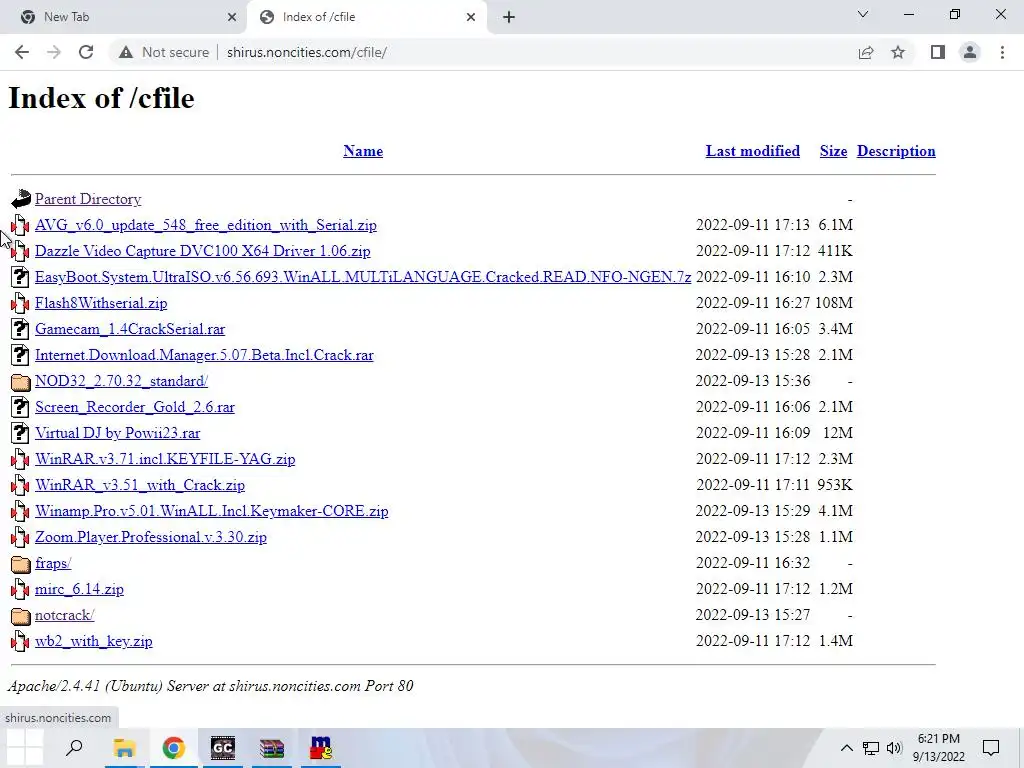Viewport: 1024px width, 768px height.
Task: Sort listing by Name
Action: coord(363,151)
